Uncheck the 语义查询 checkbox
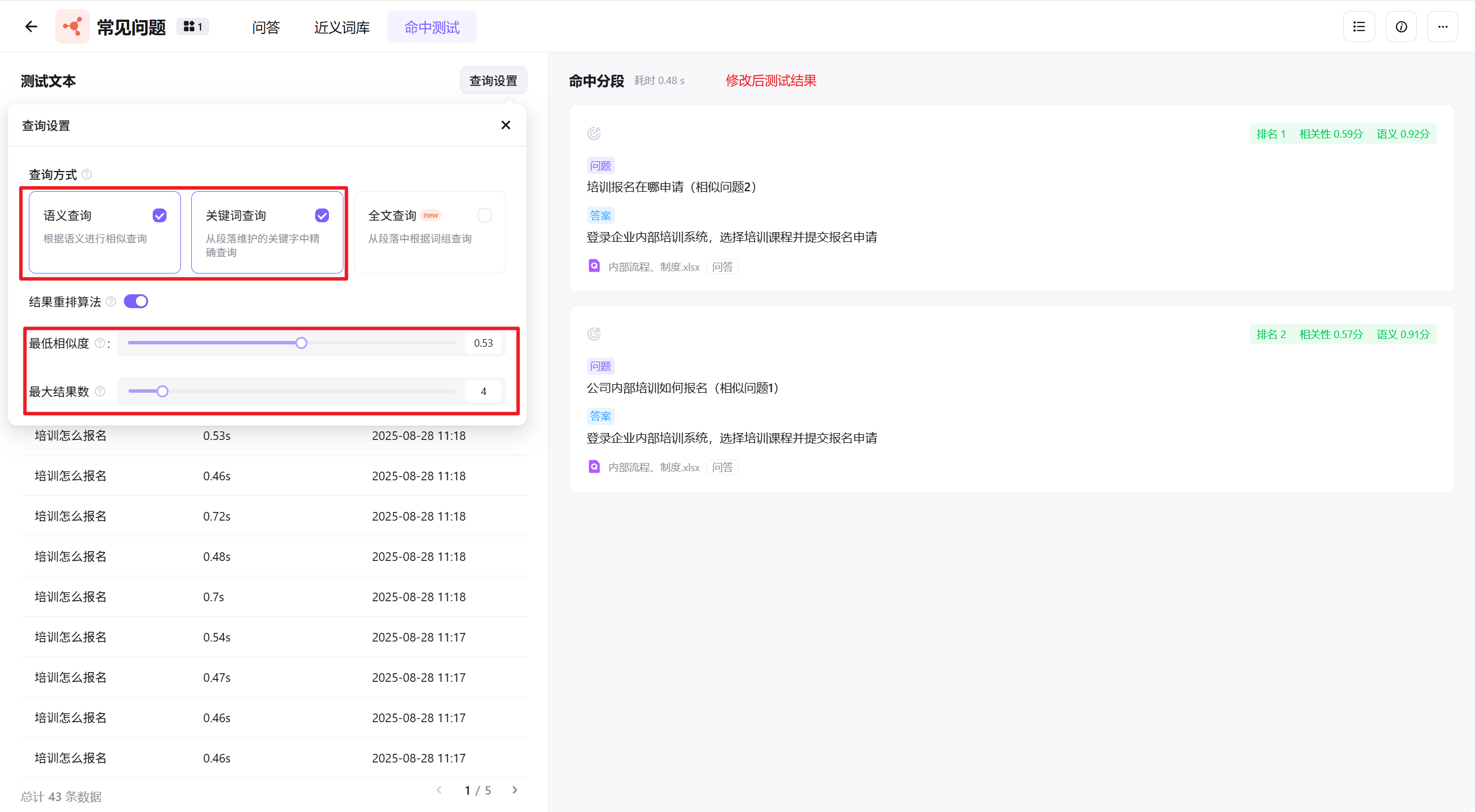The height and width of the screenshot is (812, 1475). (160, 215)
